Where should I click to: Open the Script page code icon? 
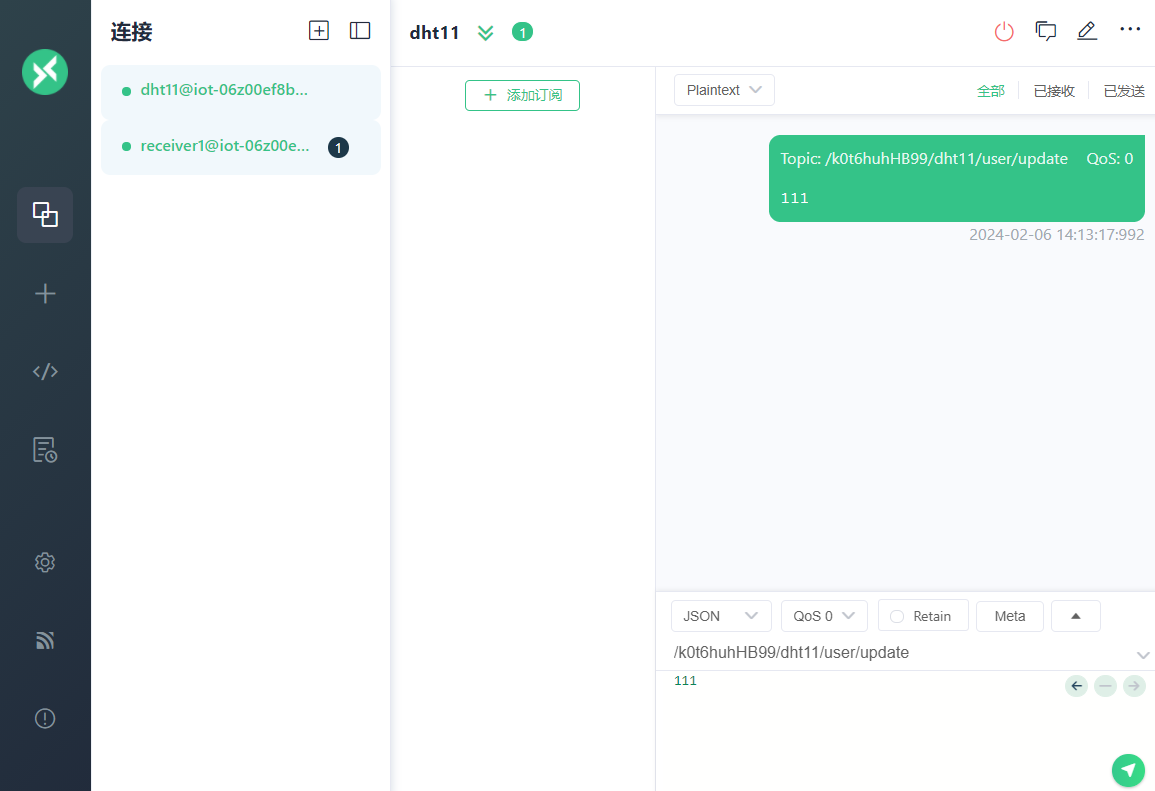(45, 371)
